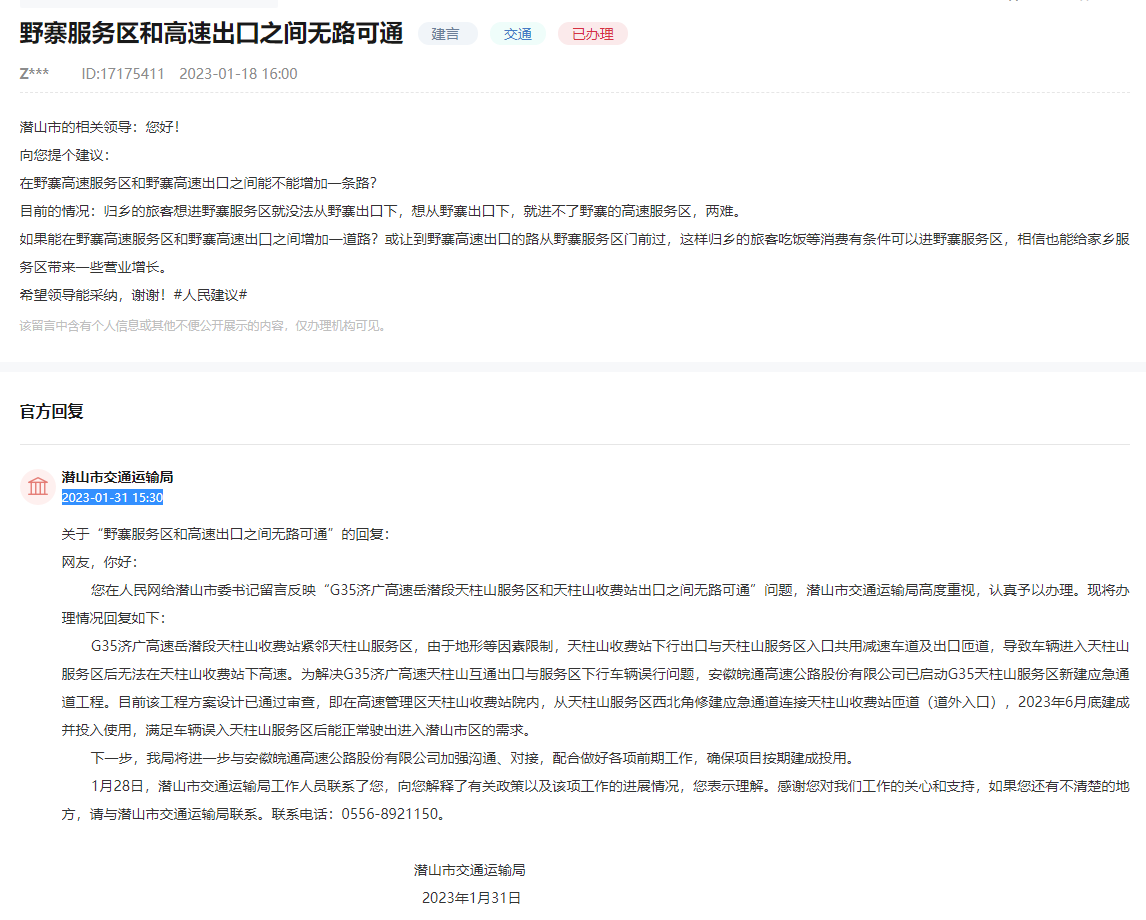Click the contact phone number 0556-8921150
1146x920 pixels.
tap(390, 813)
